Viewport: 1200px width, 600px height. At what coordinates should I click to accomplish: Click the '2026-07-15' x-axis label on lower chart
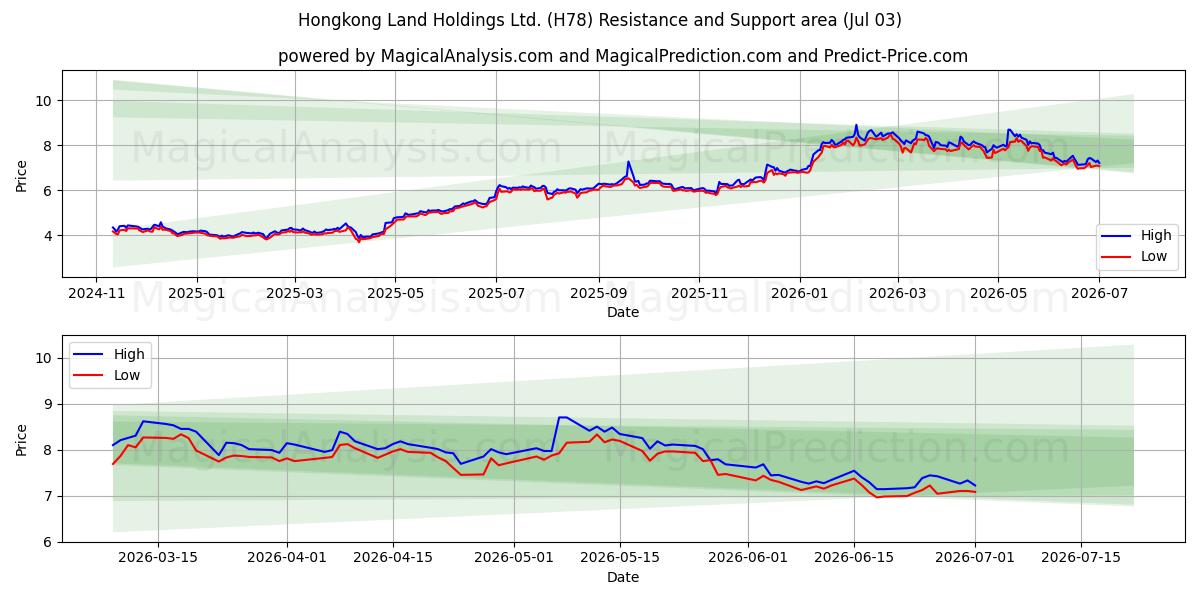pos(1081,560)
